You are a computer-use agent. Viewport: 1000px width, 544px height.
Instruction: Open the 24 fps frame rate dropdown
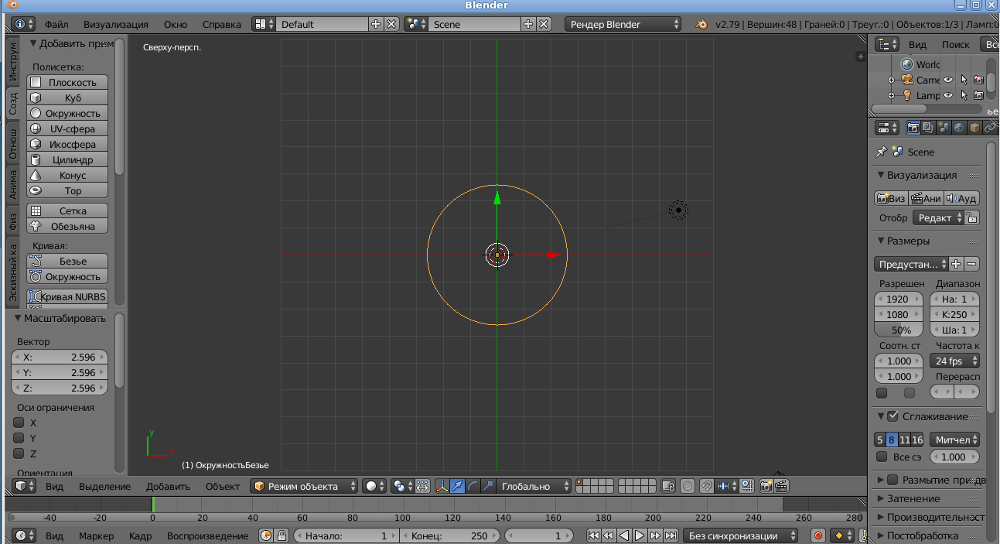point(954,361)
